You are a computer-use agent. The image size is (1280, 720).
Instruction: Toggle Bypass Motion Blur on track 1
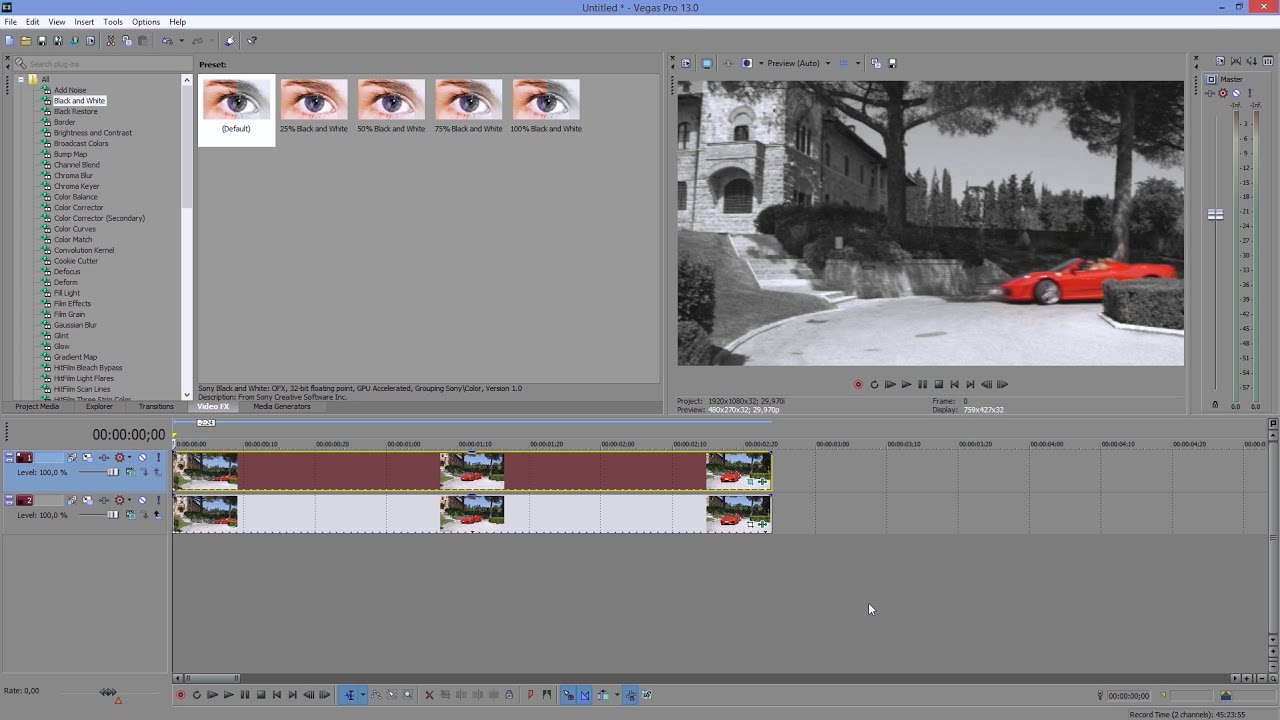pos(72,457)
